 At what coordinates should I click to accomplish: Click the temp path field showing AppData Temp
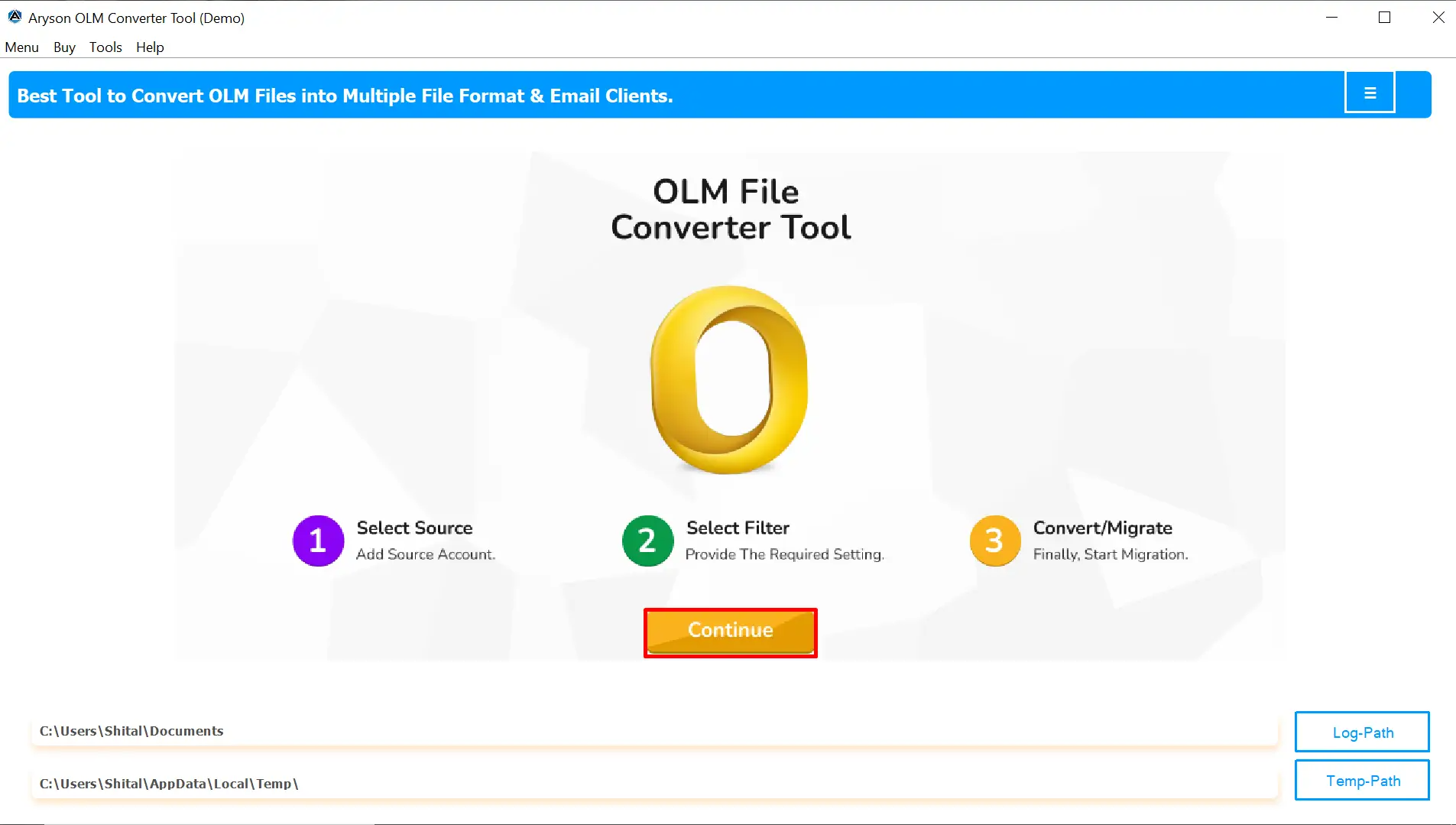(654, 784)
